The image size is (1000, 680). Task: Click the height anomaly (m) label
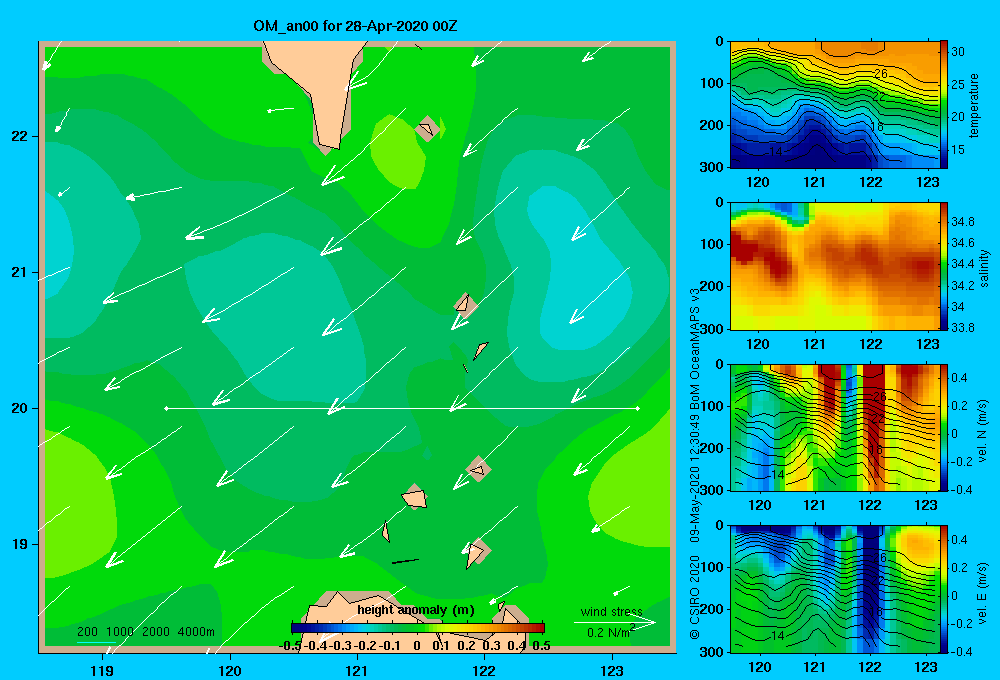tap(416, 610)
